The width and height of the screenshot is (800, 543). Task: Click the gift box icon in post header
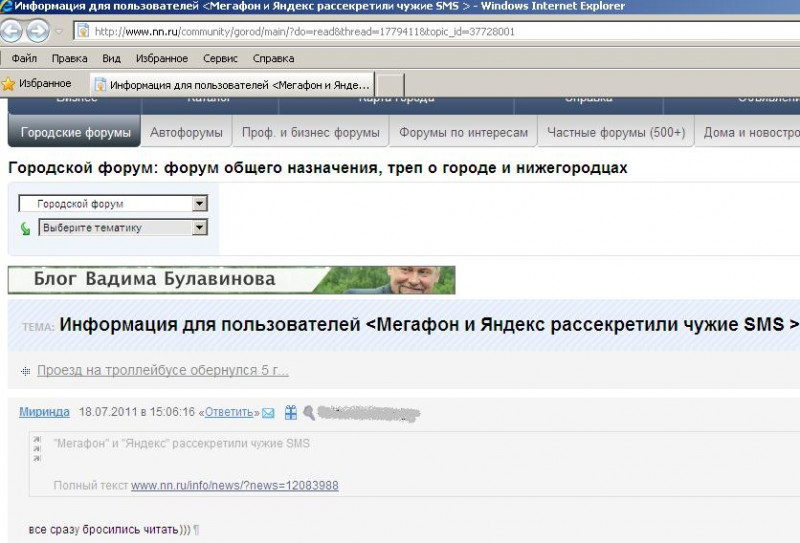(290, 412)
